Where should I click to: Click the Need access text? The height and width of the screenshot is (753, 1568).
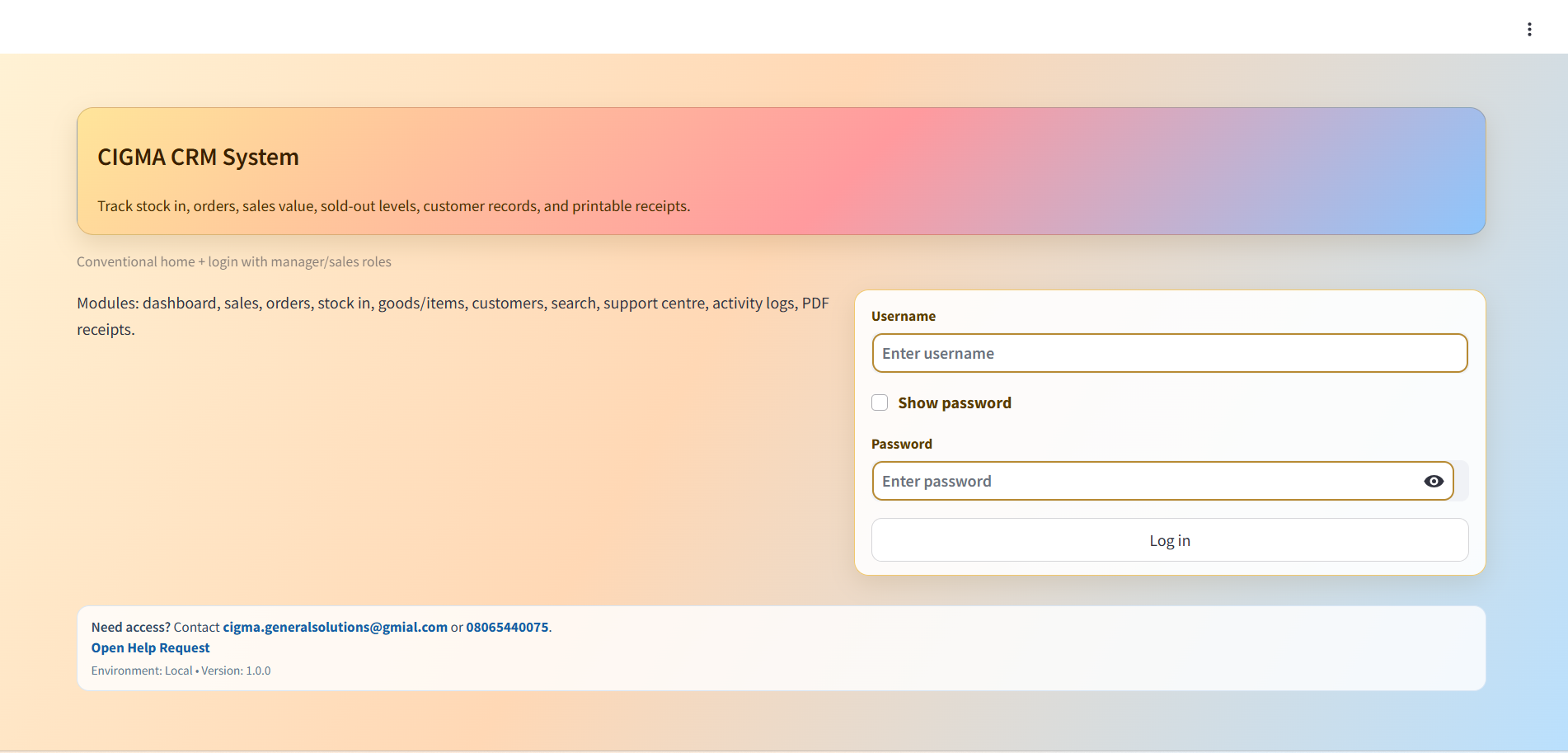pos(129,627)
